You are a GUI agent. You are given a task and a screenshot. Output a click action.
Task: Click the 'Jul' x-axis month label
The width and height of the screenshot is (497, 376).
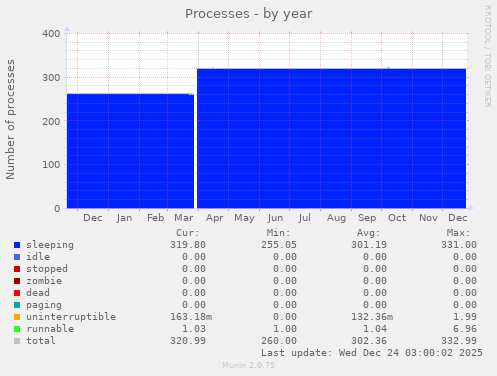click(x=305, y=218)
